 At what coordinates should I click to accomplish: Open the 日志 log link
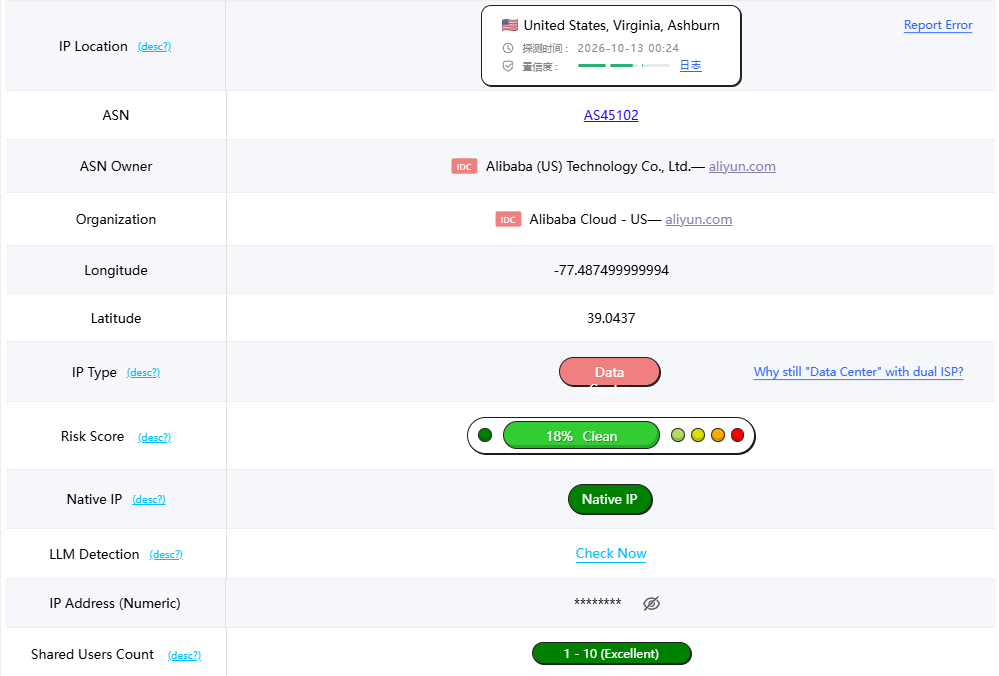click(x=691, y=66)
